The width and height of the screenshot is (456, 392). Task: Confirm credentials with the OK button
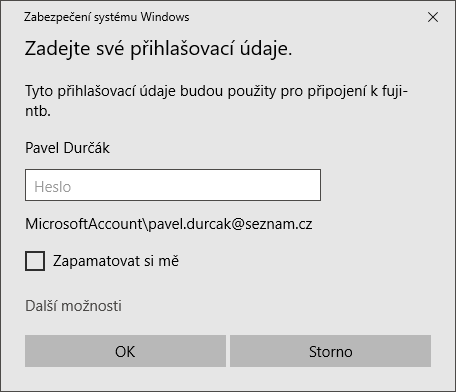tap(125, 351)
